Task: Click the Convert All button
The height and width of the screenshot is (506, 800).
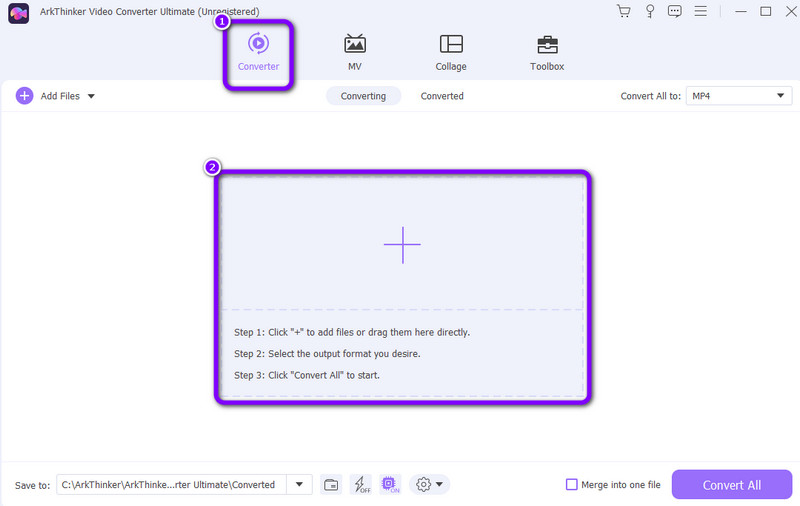Action: click(x=732, y=485)
